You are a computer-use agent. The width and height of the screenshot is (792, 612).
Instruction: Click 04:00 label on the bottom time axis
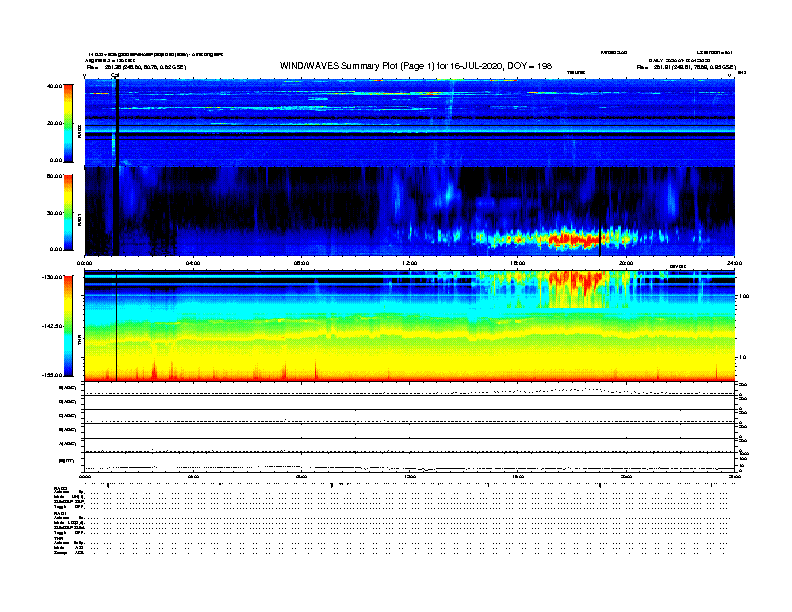tap(193, 476)
